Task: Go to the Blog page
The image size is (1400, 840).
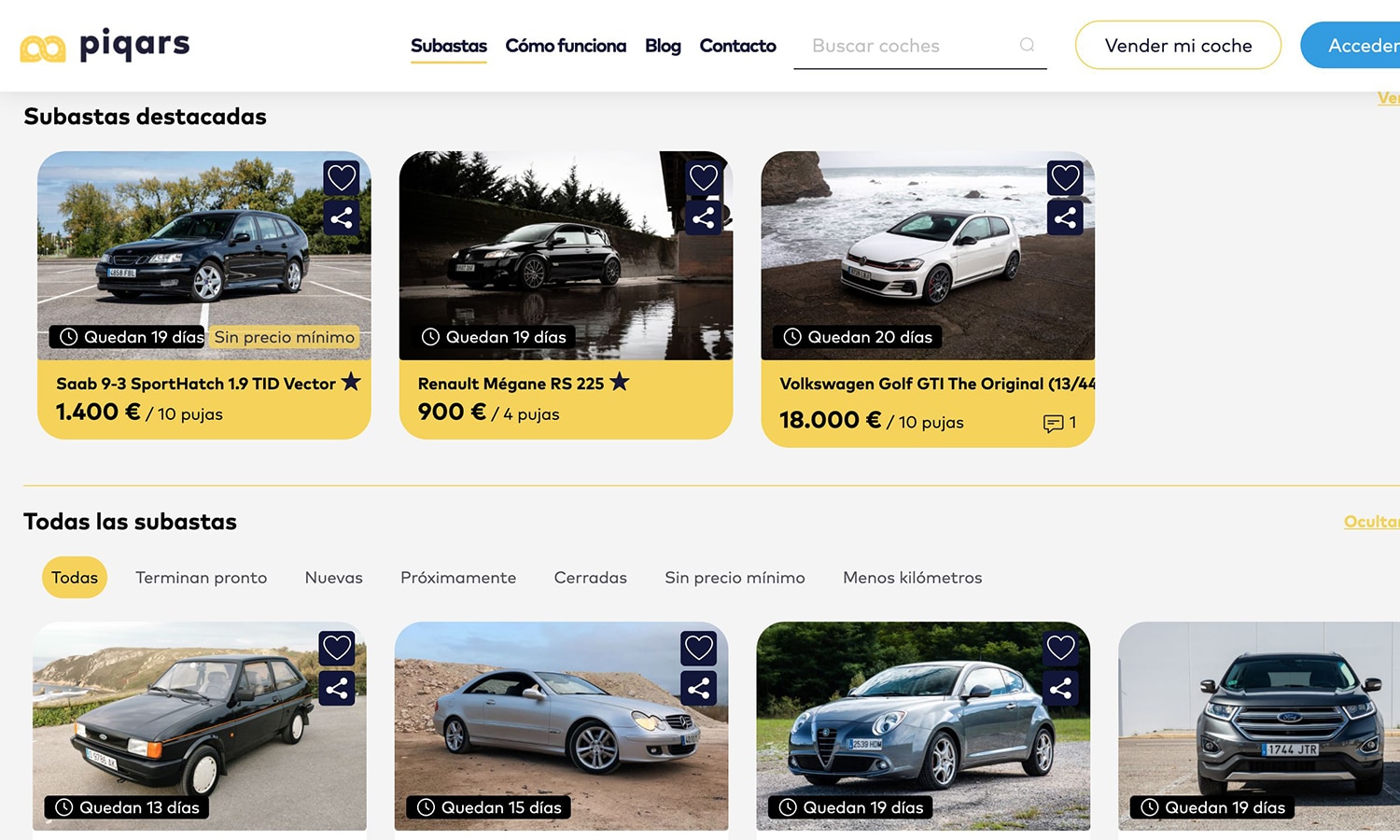Action: [663, 46]
